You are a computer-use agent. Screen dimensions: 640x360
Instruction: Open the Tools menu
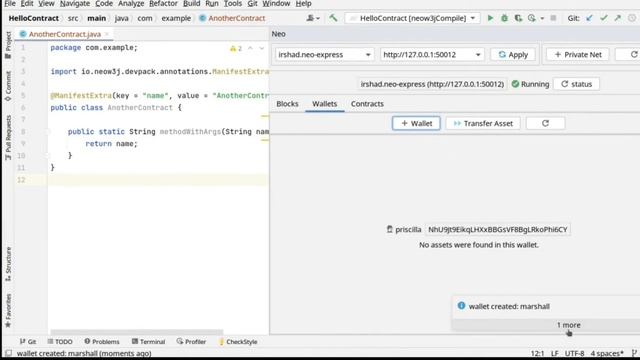point(233,3)
